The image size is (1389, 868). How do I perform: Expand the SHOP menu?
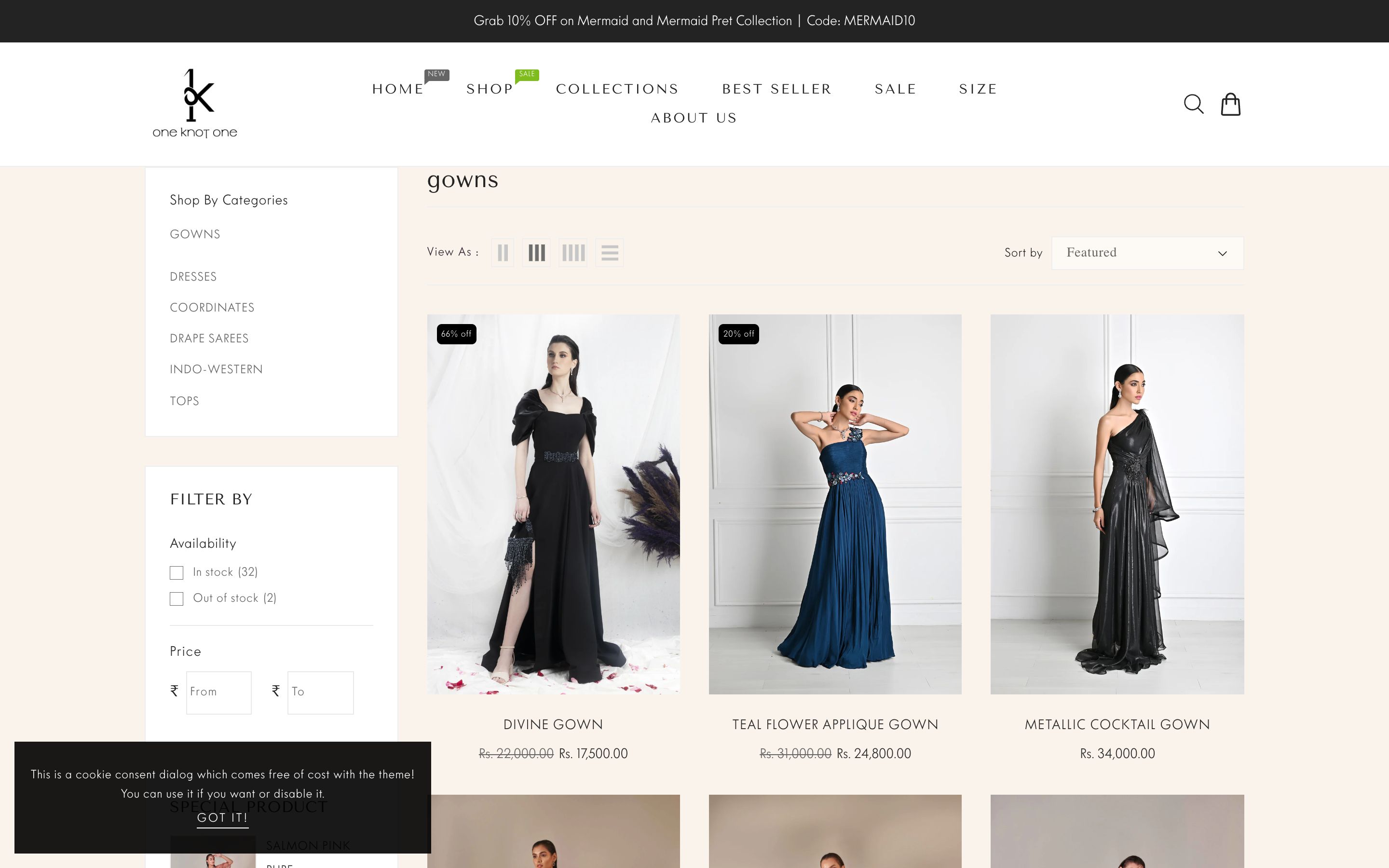(490, 89)
